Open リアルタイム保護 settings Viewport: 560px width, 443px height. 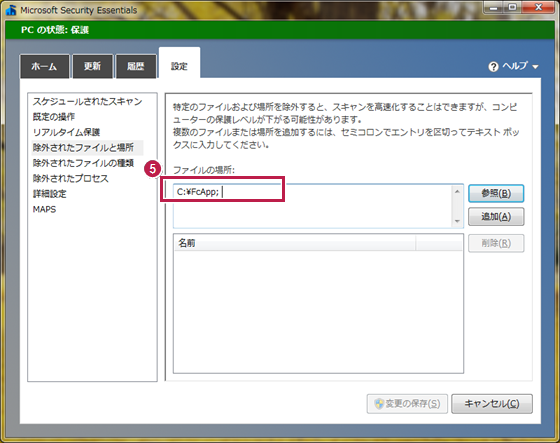(66, 132)
